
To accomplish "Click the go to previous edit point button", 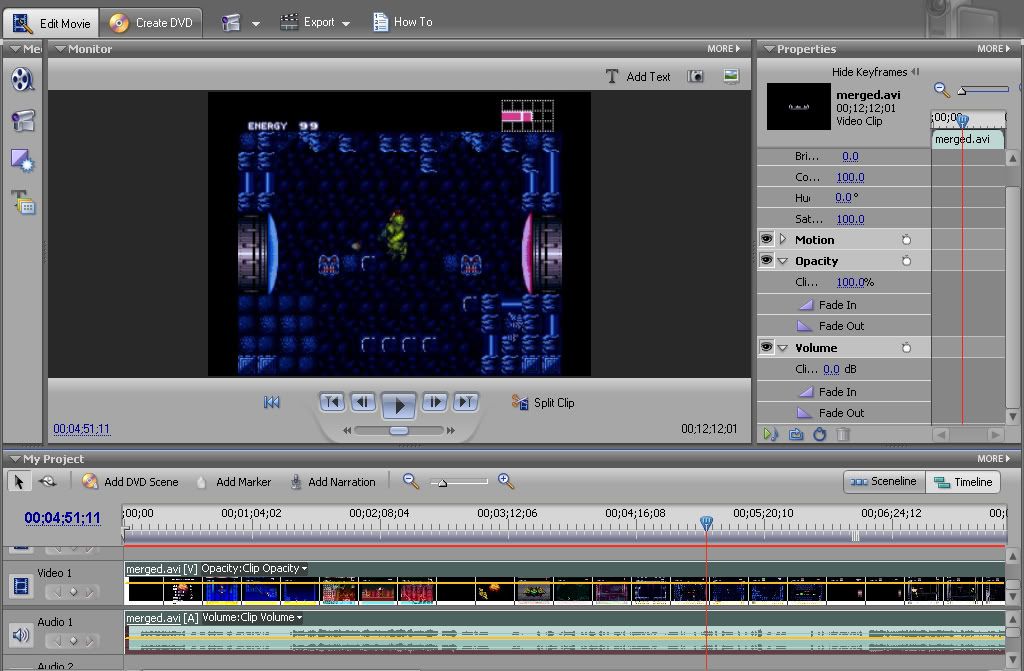I will (332, 402).
